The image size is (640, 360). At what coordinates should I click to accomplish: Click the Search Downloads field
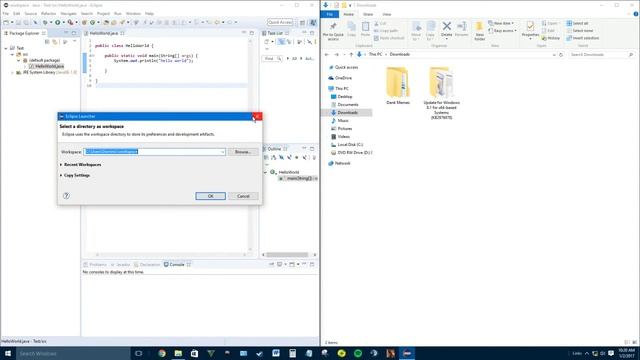[601, 54]
